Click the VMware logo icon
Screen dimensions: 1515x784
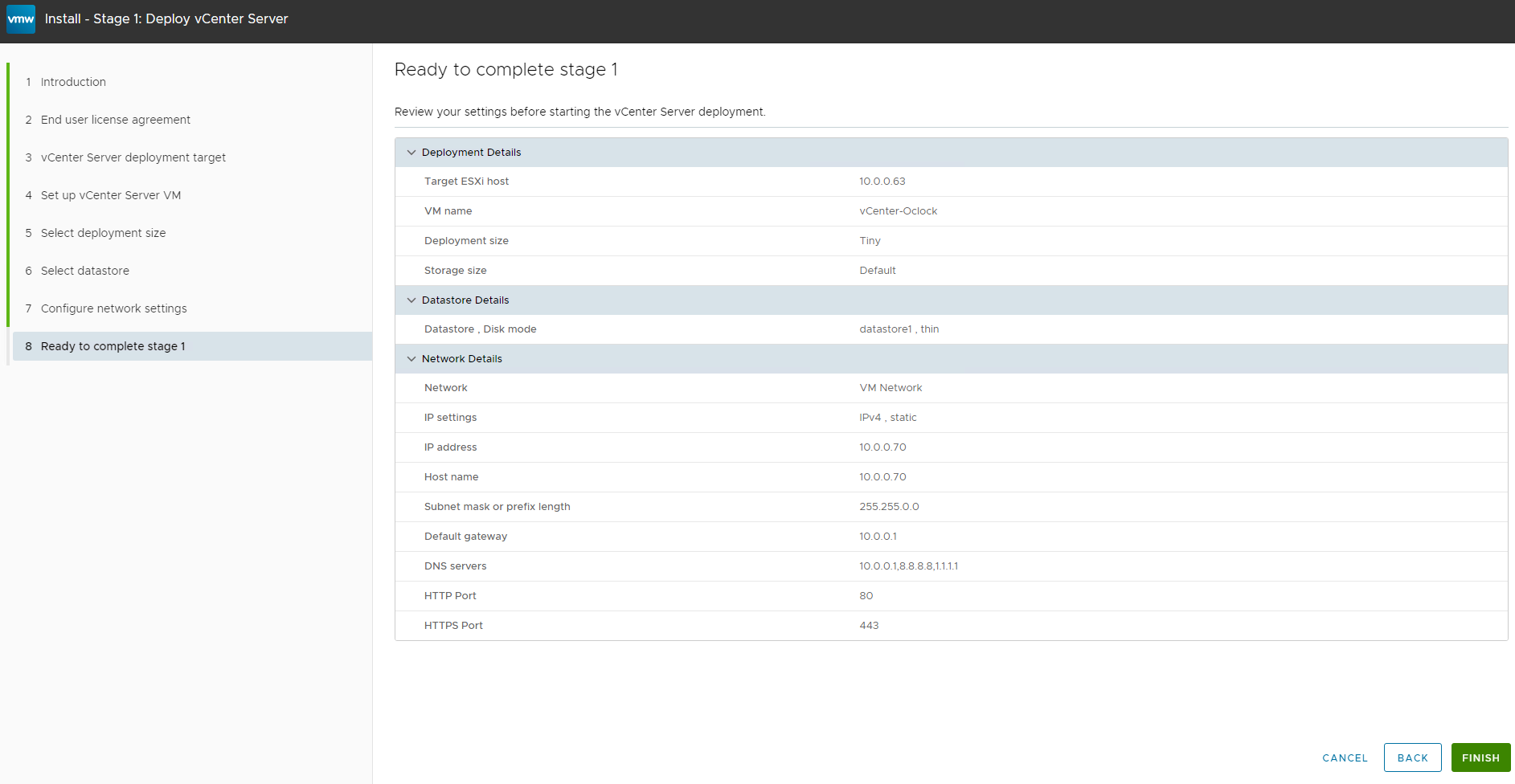pos(21,19)
